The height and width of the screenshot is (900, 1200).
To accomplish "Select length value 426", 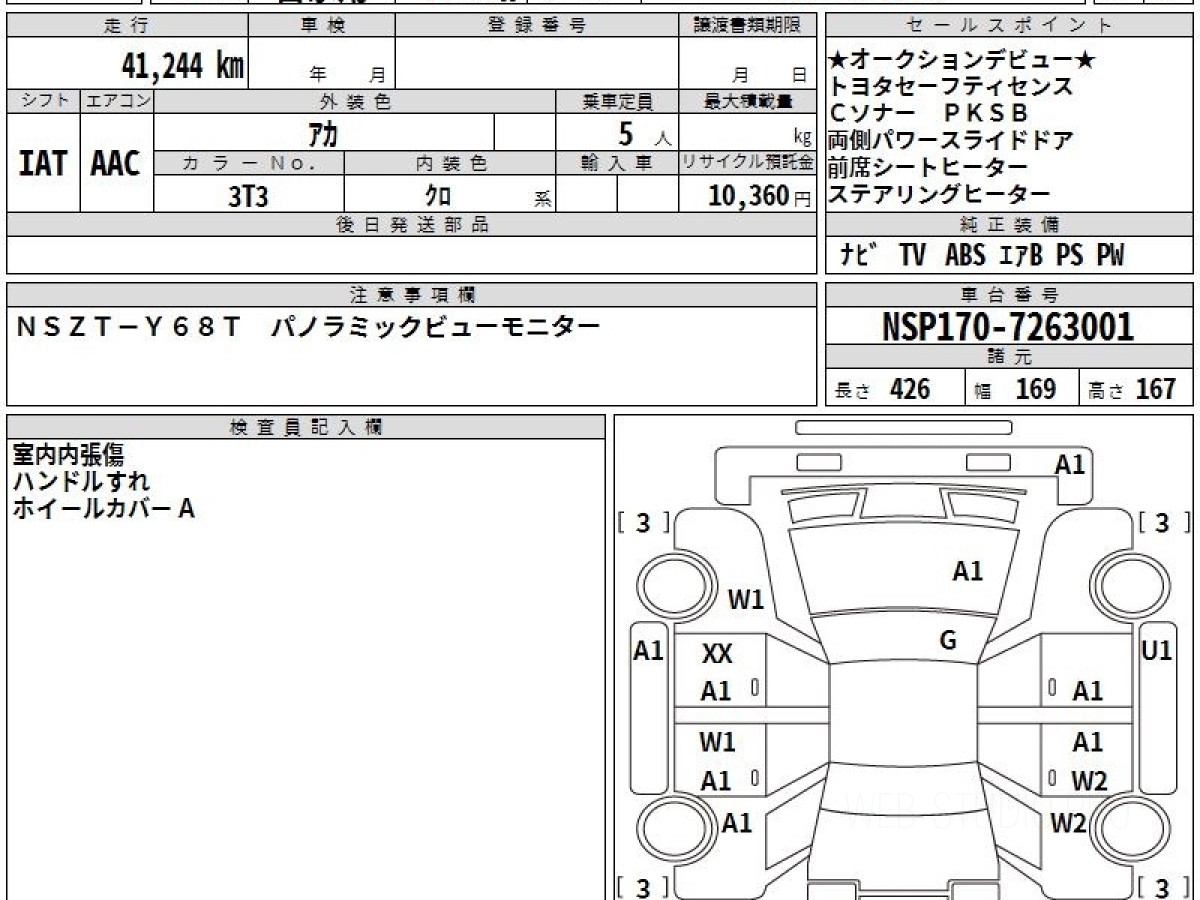I will tap(910, 389).
